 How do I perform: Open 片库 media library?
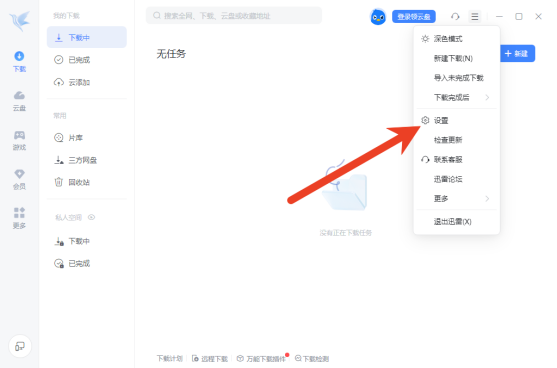click(87, 138)
